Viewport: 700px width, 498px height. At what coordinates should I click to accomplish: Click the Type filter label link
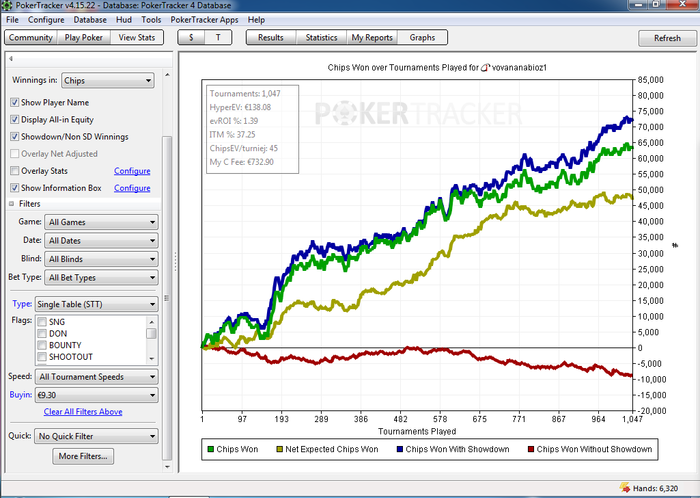[x=22, y=303]
